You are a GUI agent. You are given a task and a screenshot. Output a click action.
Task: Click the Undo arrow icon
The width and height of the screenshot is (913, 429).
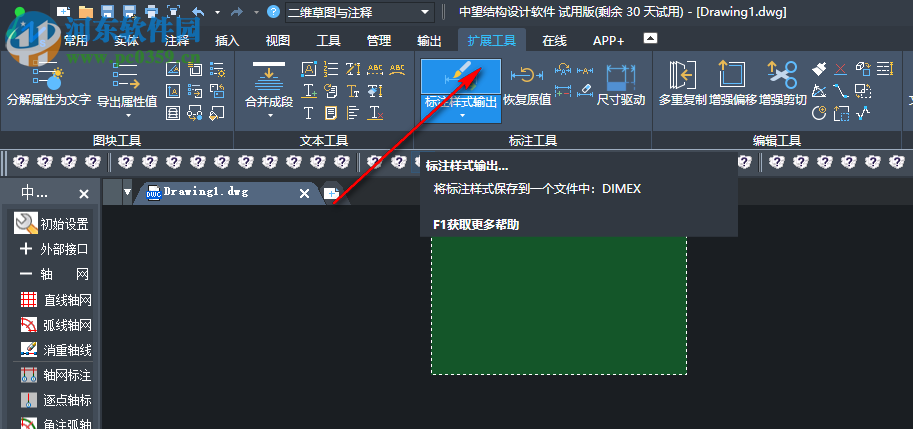[x=198, y=11]
